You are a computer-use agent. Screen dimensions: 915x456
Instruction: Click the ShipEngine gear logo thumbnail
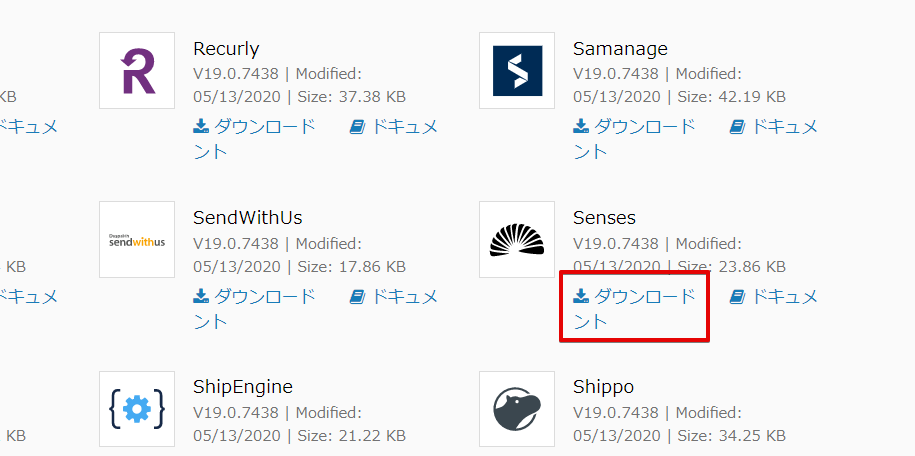coord(137,409)
